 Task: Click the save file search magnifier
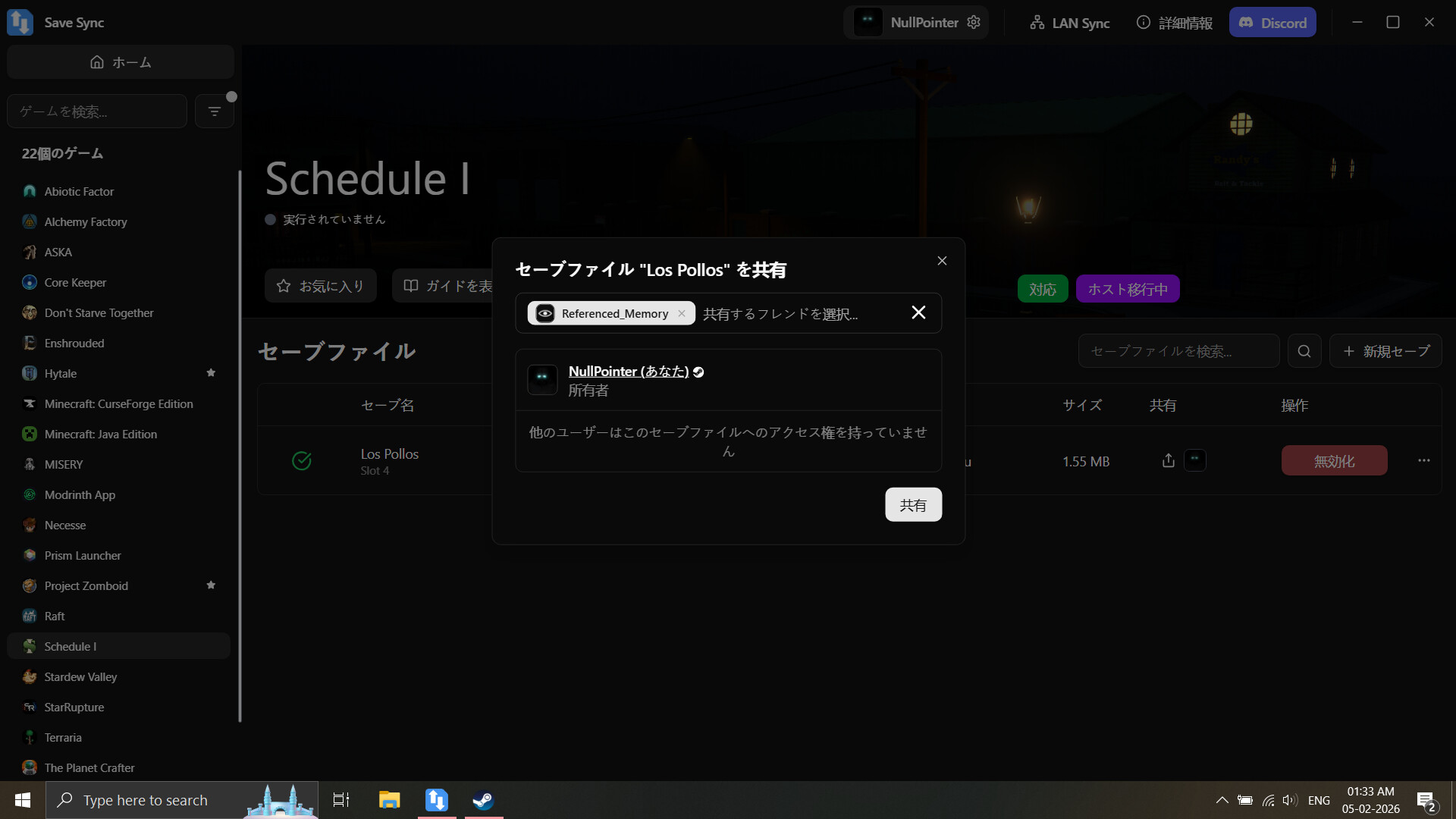[1304, 351]
